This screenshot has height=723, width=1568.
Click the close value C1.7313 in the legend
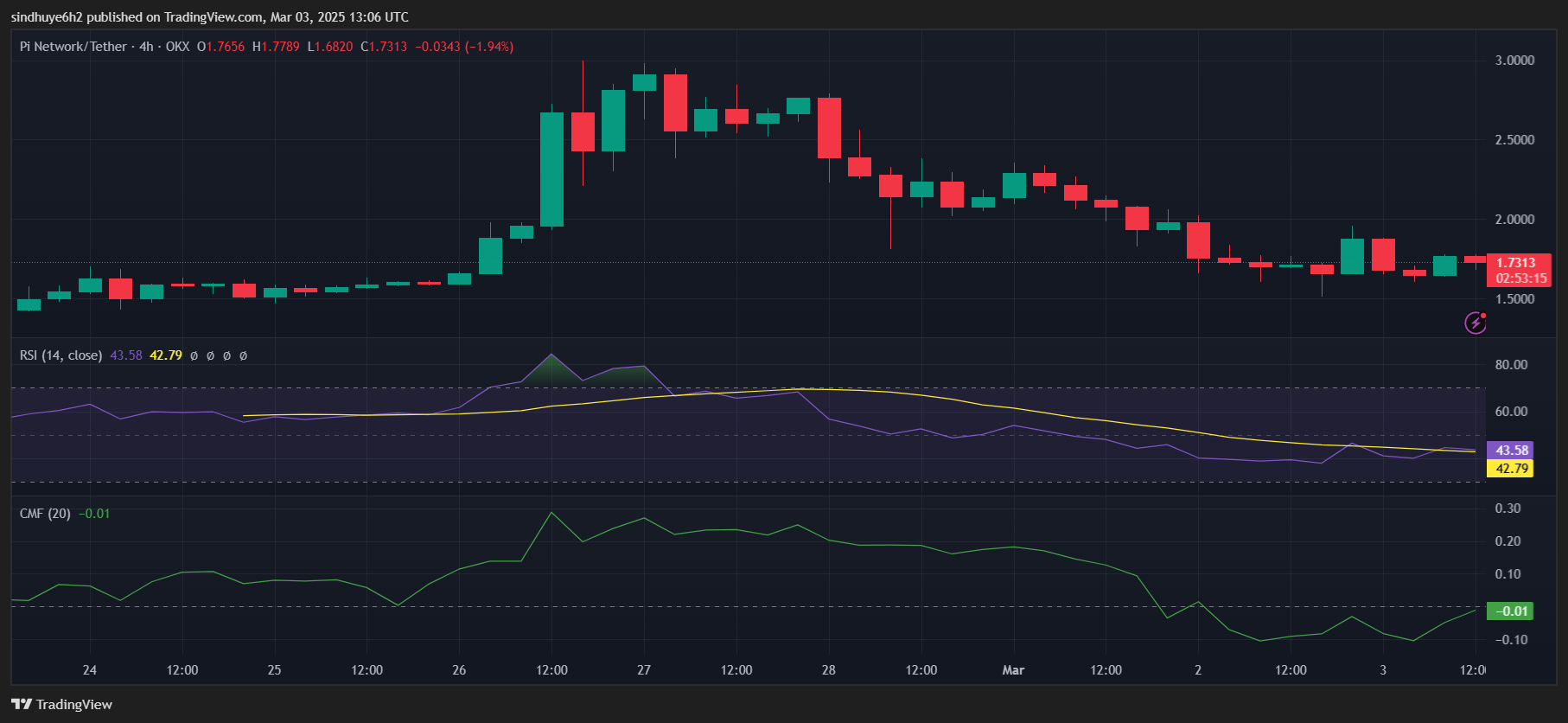point(384,47)
